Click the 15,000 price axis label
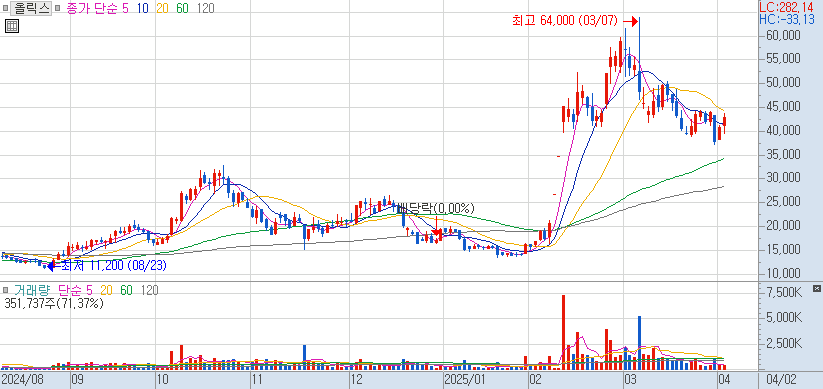823x389 pixels. pos(783,250)
